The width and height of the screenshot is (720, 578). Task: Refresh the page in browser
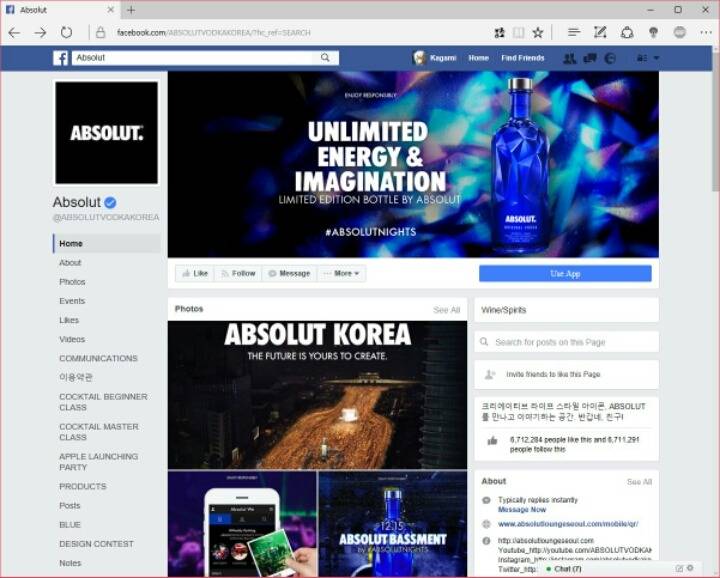67,32
